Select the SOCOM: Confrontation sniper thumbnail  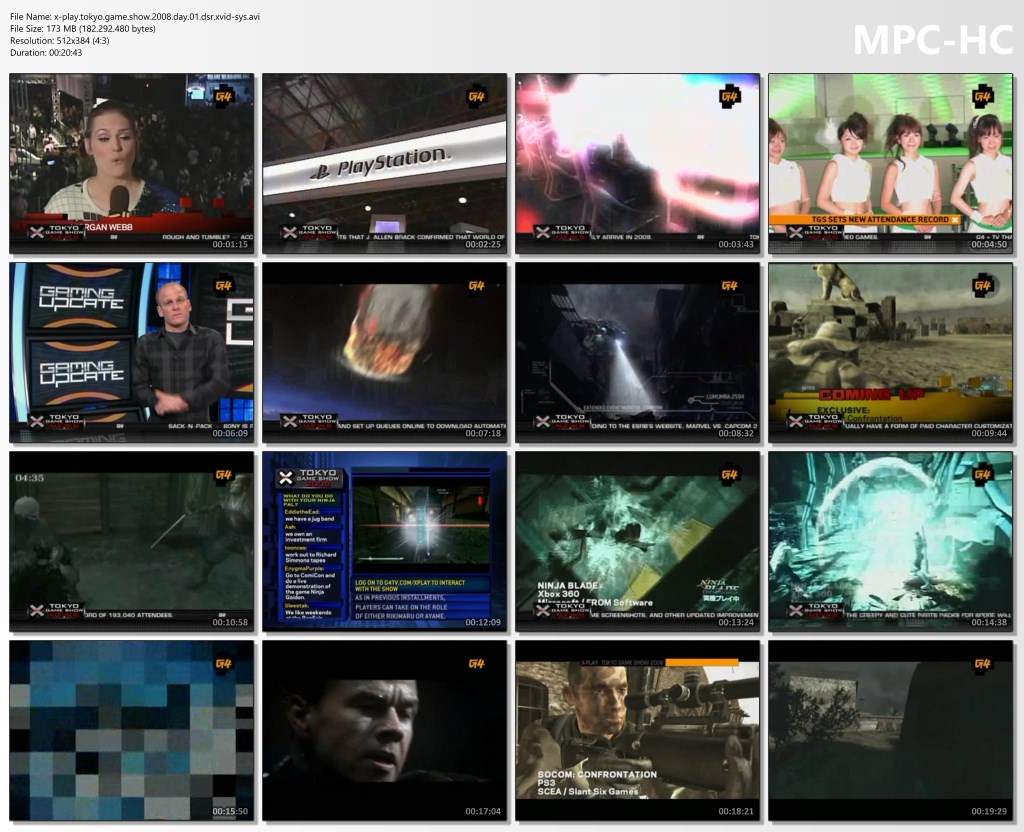[637, 730]
